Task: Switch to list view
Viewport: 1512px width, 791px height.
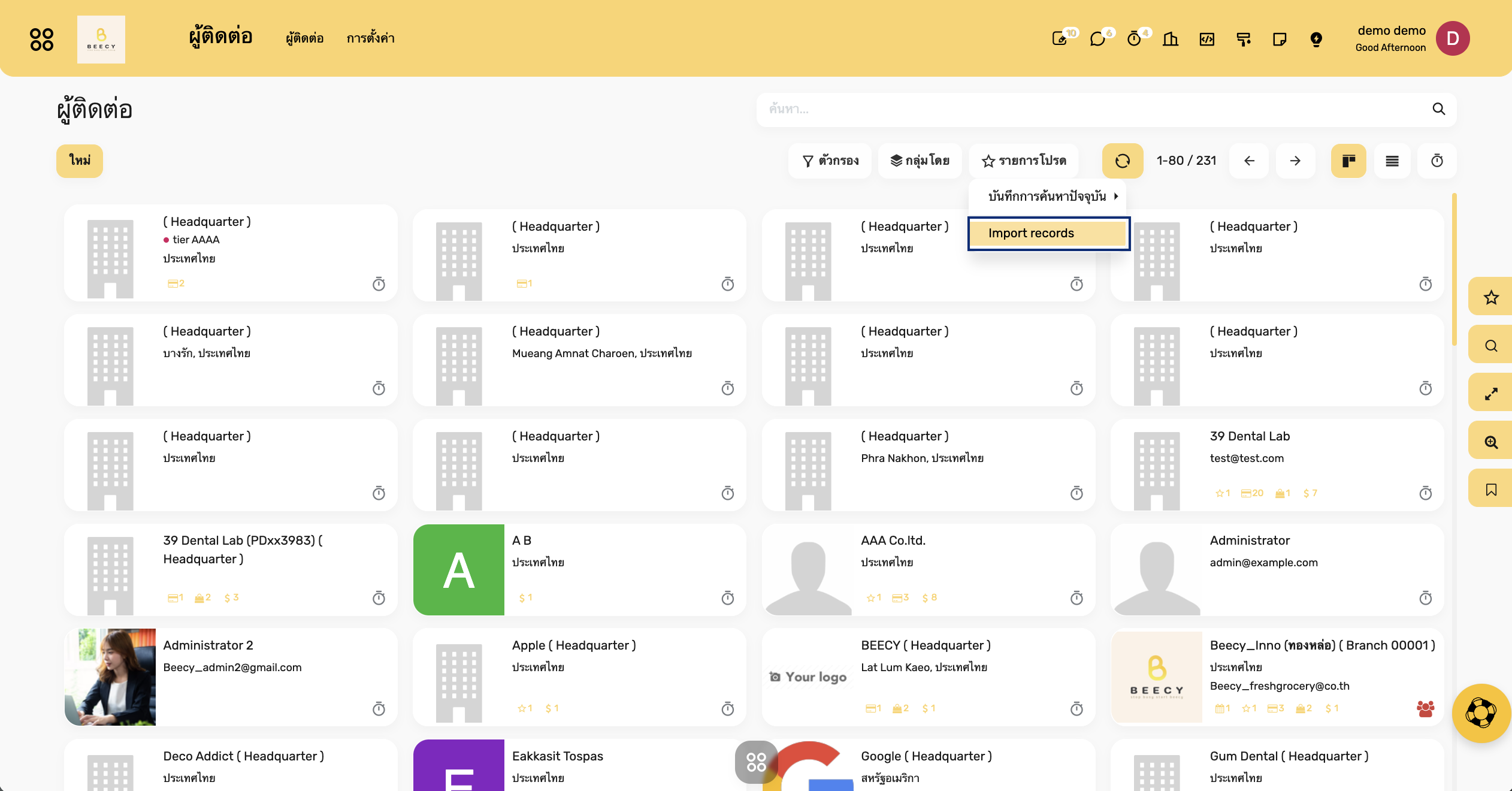Action: click(1392, 161)
